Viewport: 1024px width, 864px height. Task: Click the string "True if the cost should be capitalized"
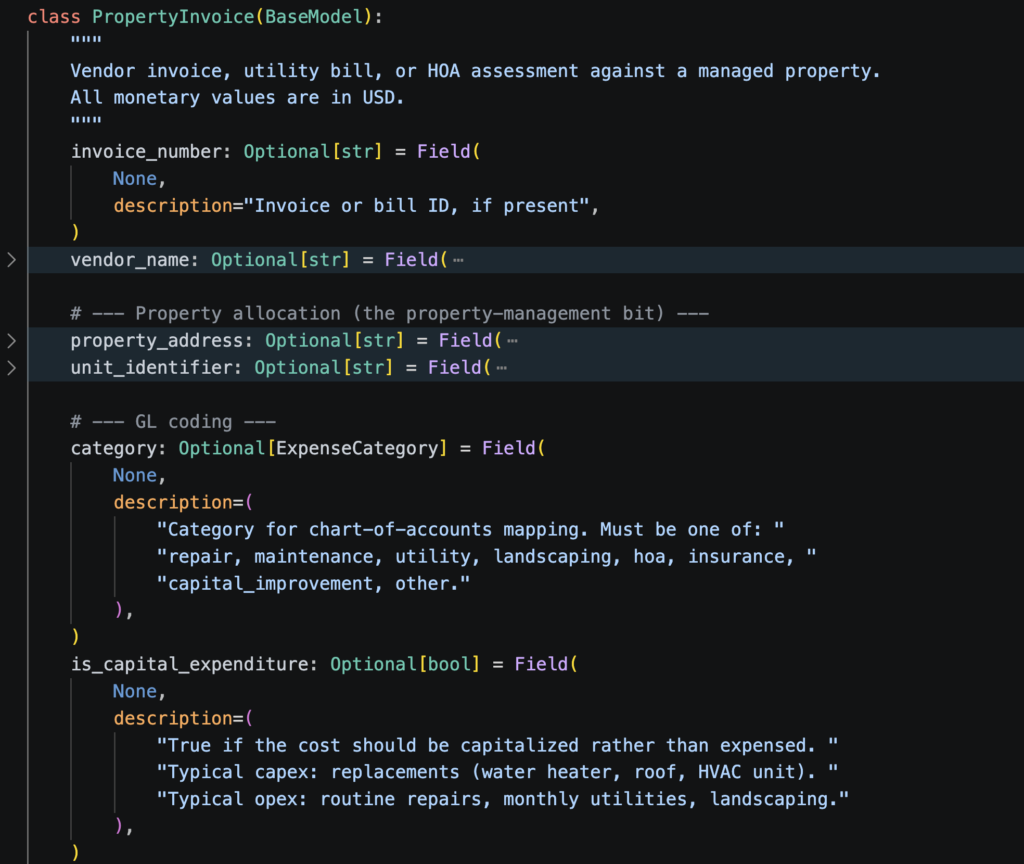pos(497,745)
